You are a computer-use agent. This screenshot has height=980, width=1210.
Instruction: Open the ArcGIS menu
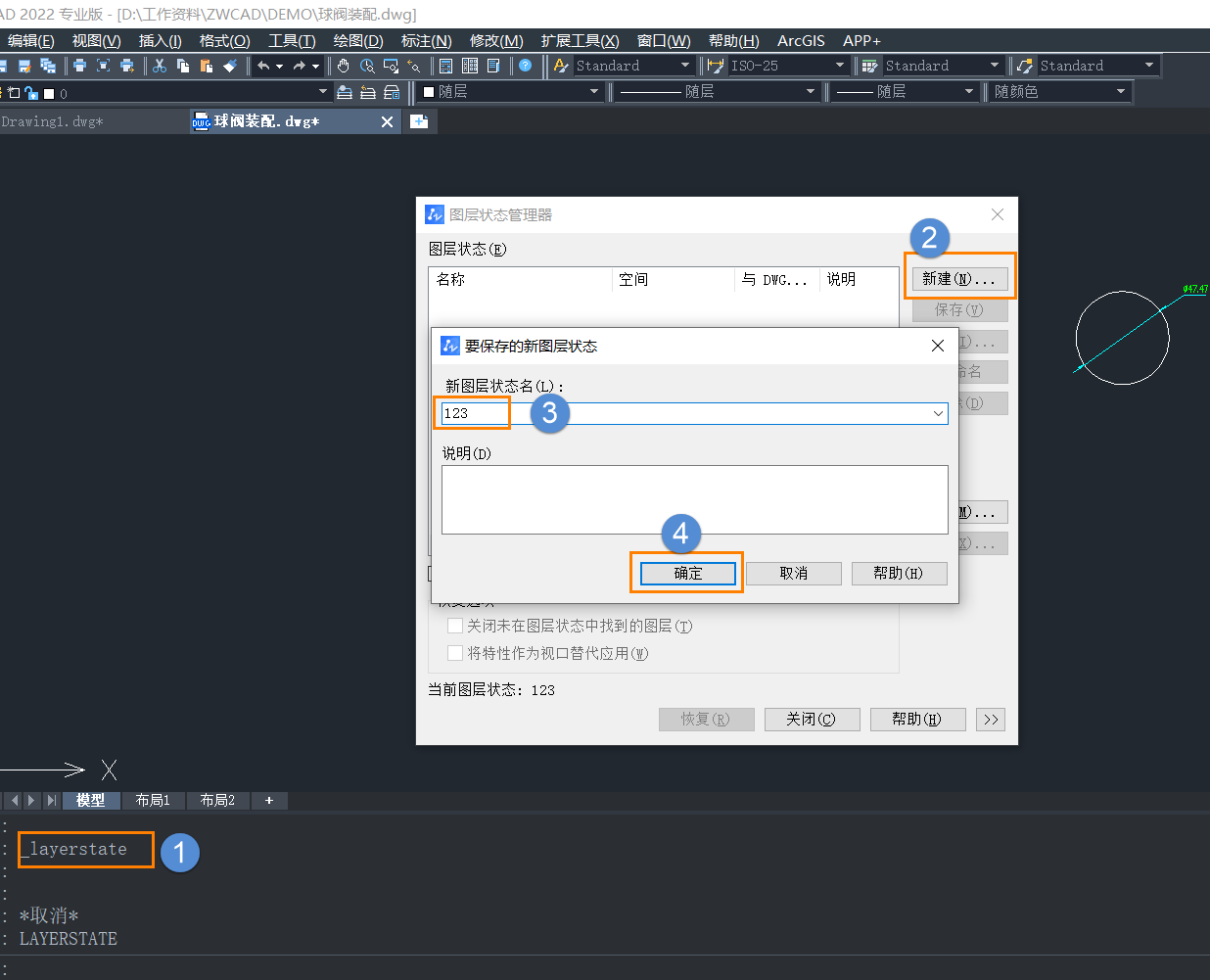(801, 41)
